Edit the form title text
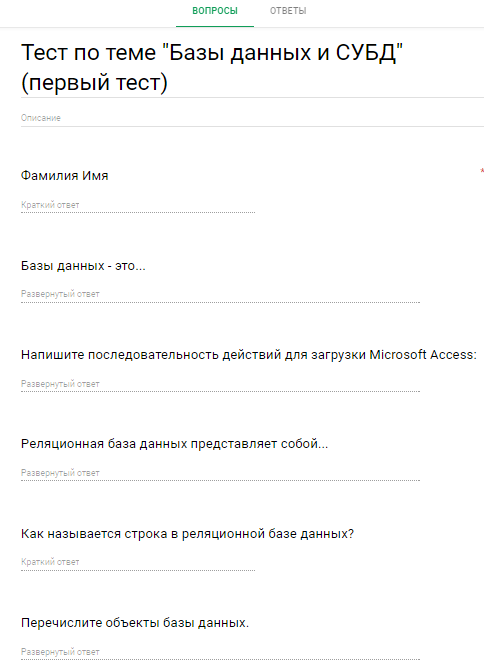This screenshot has height=669, width=484. (212, 67)
